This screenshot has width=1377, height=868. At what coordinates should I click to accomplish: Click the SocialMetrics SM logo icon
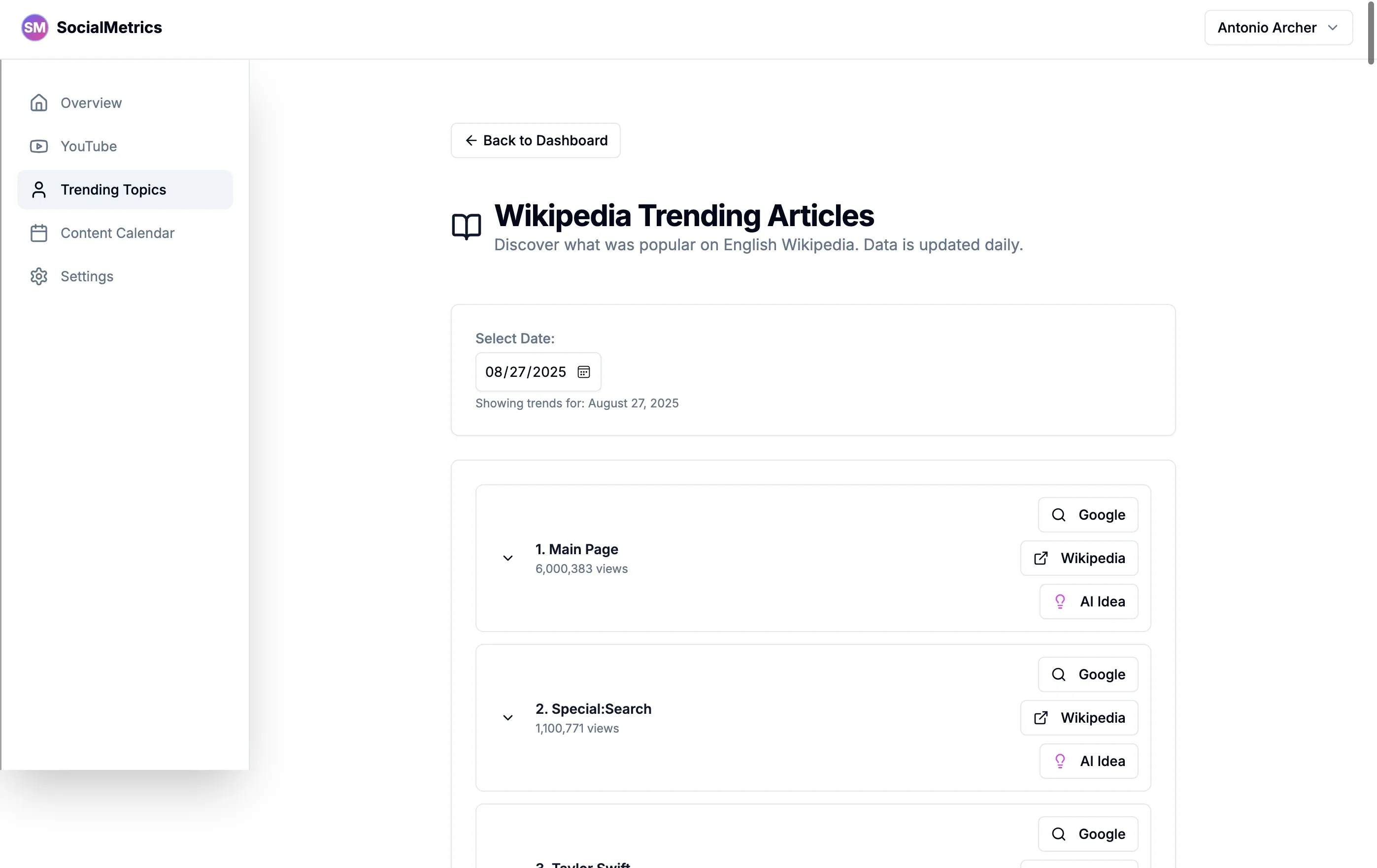[x=34, y=28]
